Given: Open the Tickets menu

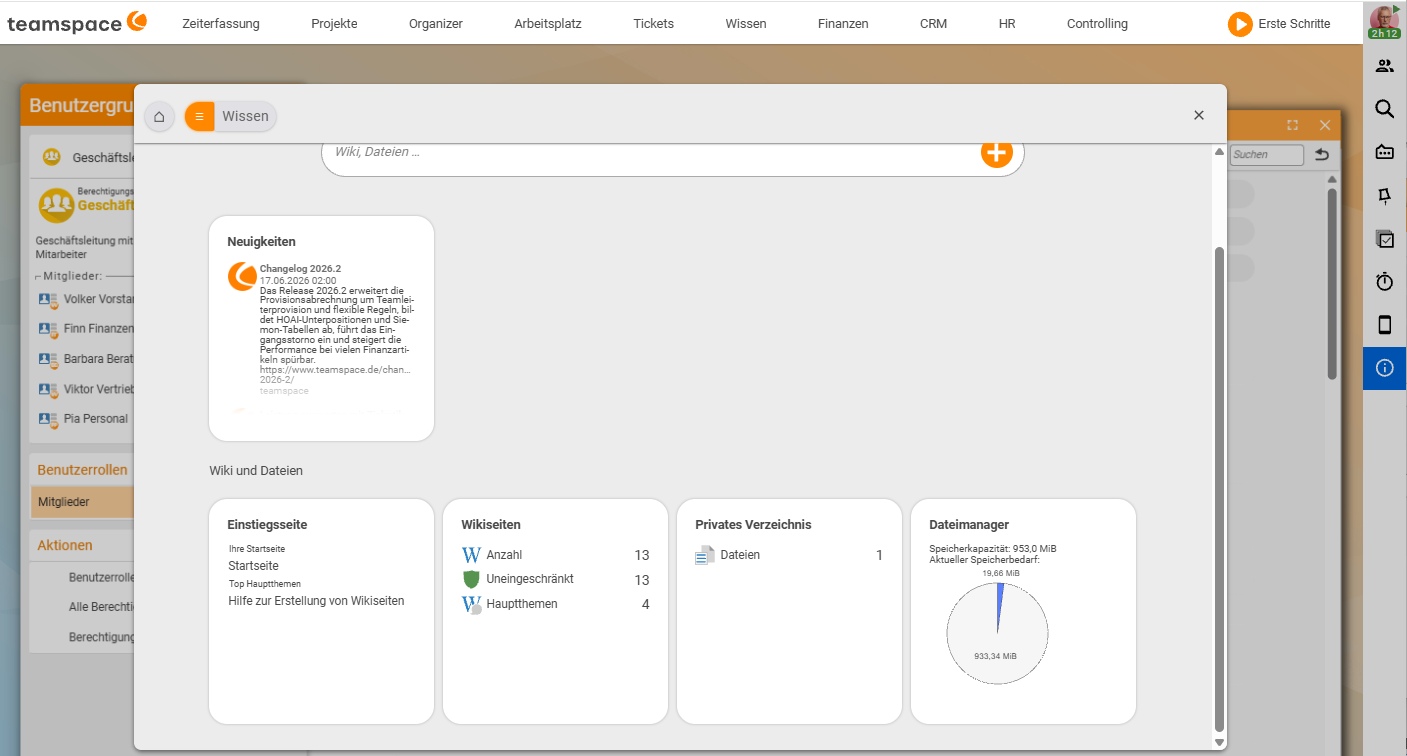Looking at the screenshot, I should tap(654, 24).
